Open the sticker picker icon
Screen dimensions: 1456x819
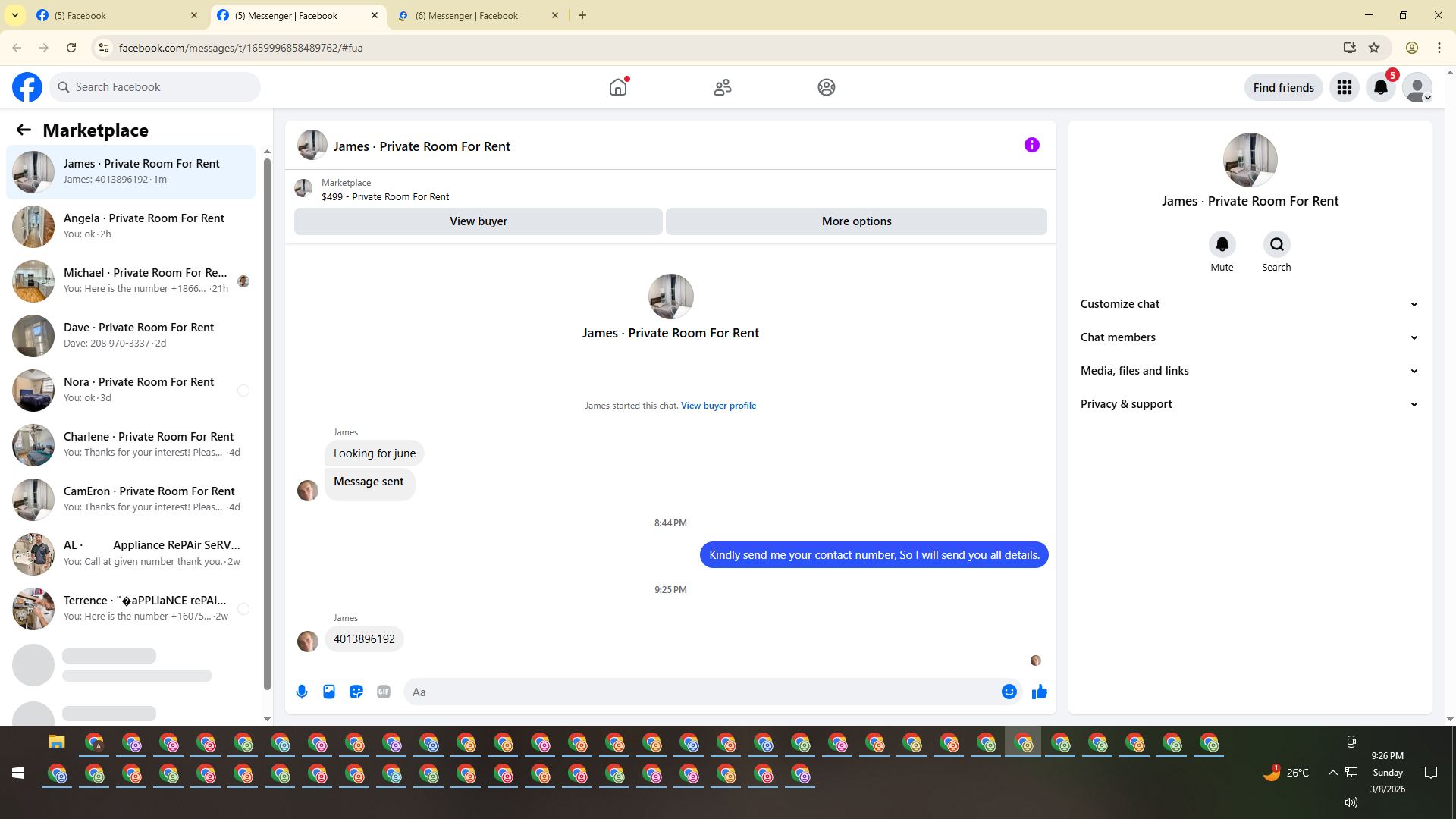(x=356, y=692)
